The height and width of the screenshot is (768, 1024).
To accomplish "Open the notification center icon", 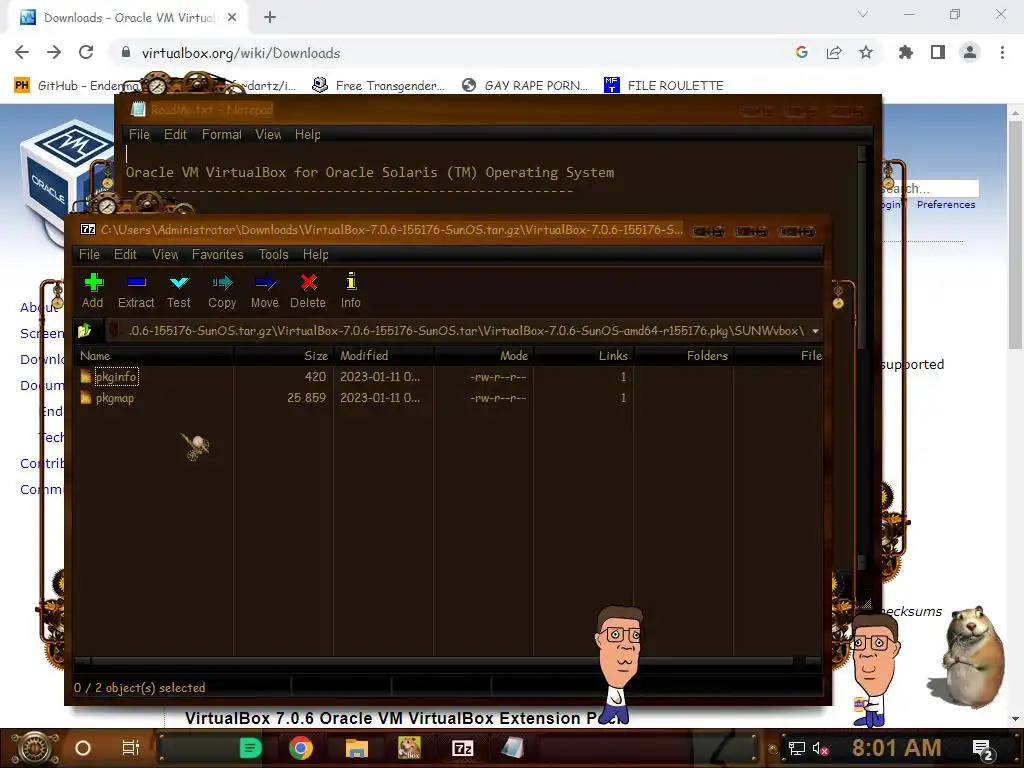I will [983, 749].
